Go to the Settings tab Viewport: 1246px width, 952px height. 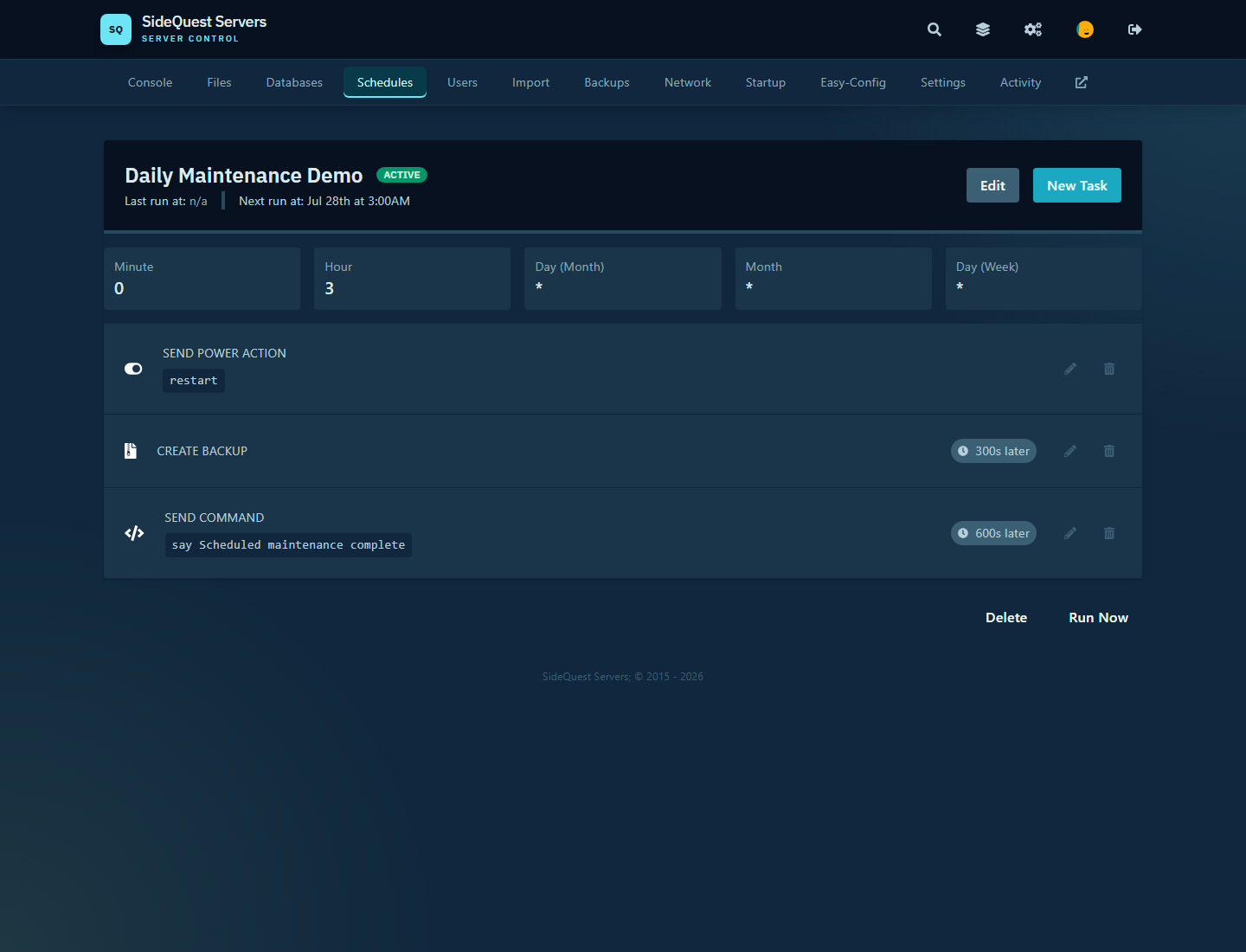point(943,82)
